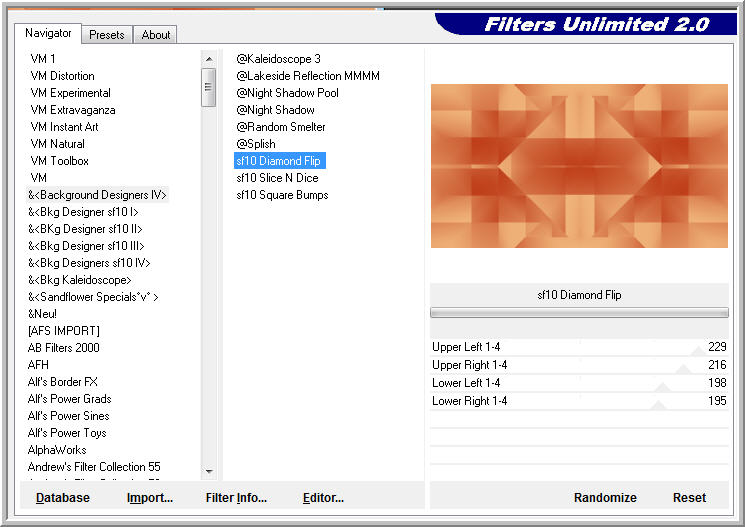Viewport: 745px width, 527px height.
Task: Select &<Bkg Kaleidoscope> category
Action: coord(79,280)
